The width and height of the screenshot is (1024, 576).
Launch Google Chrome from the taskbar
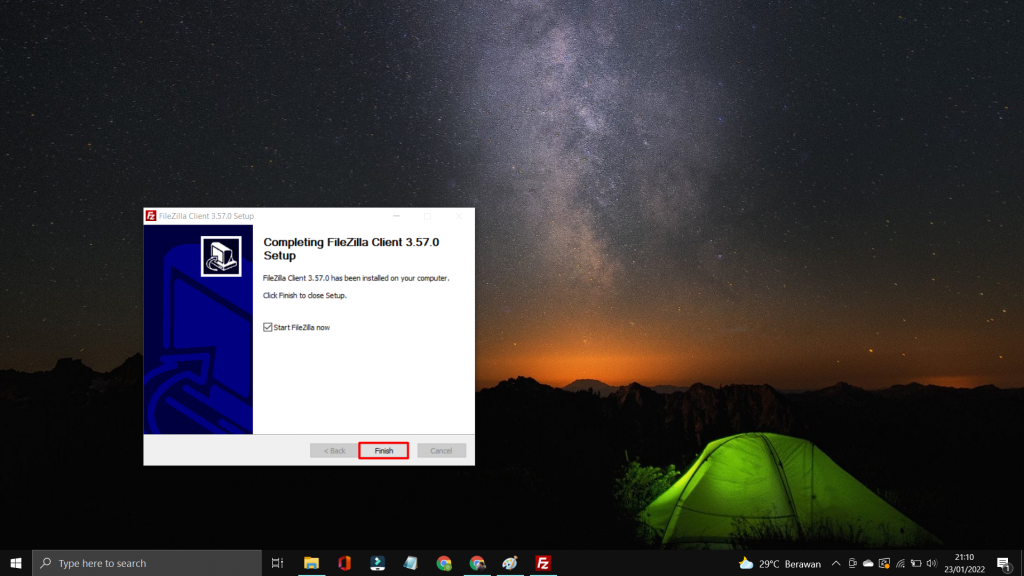coord(444,563)
